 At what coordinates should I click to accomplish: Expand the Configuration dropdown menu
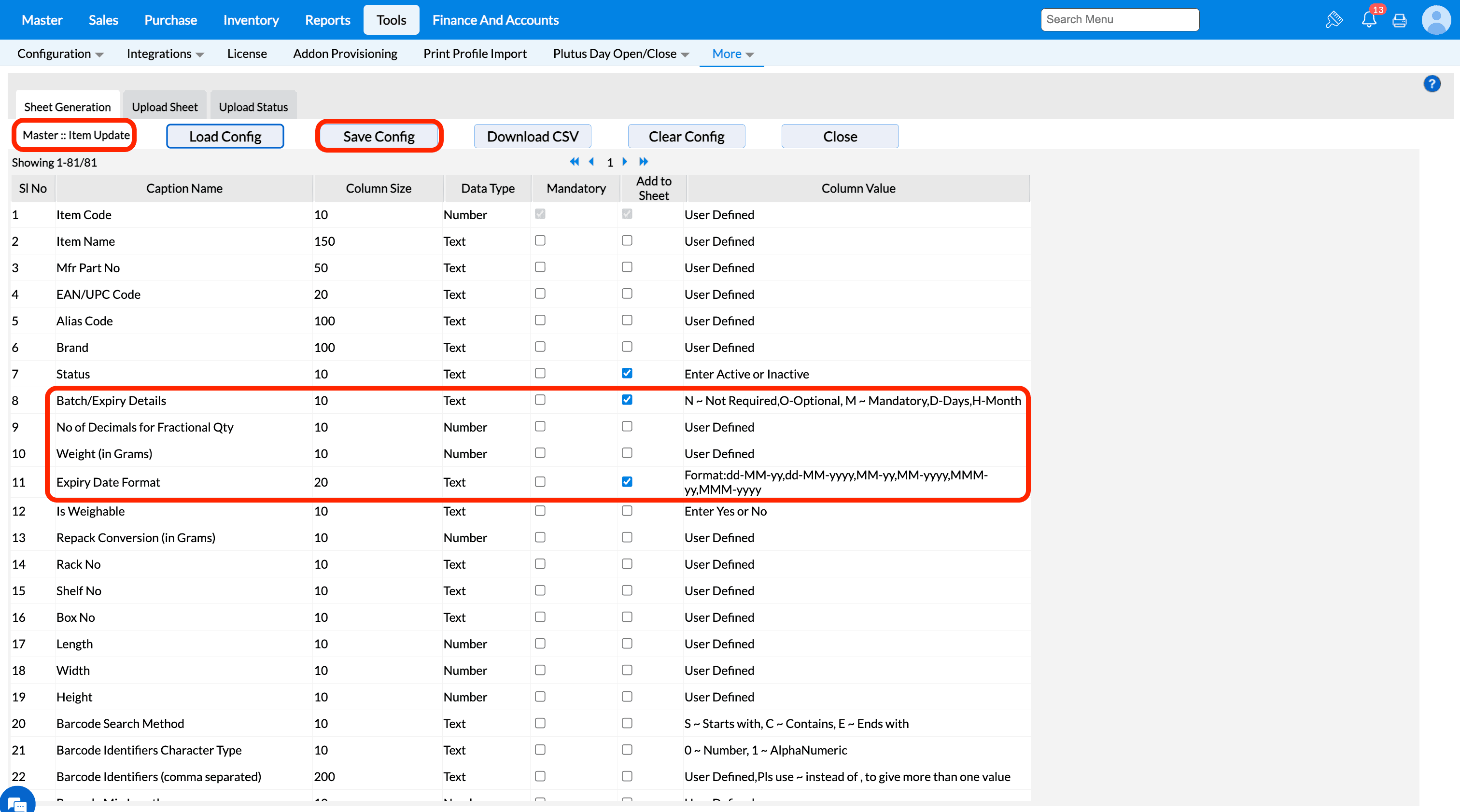[60, 54]
